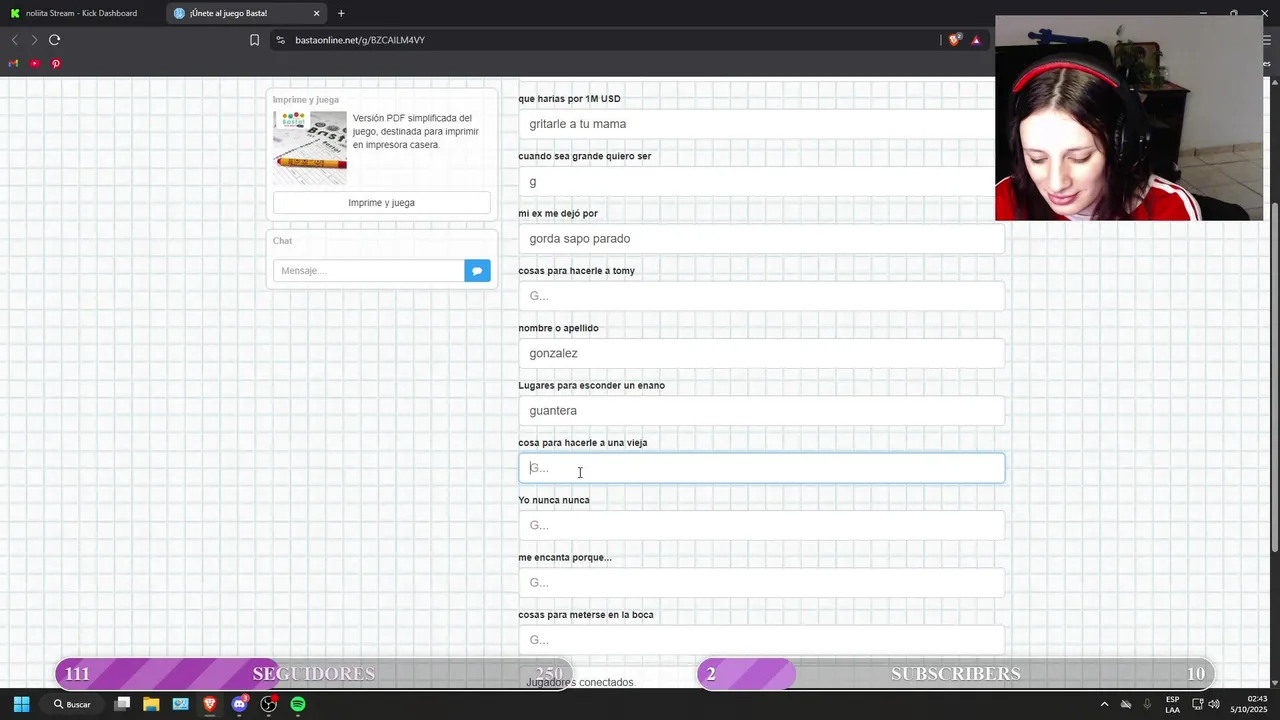Reload the current page
Viewport: 1280px width, 720px height.
pos(54,40)
